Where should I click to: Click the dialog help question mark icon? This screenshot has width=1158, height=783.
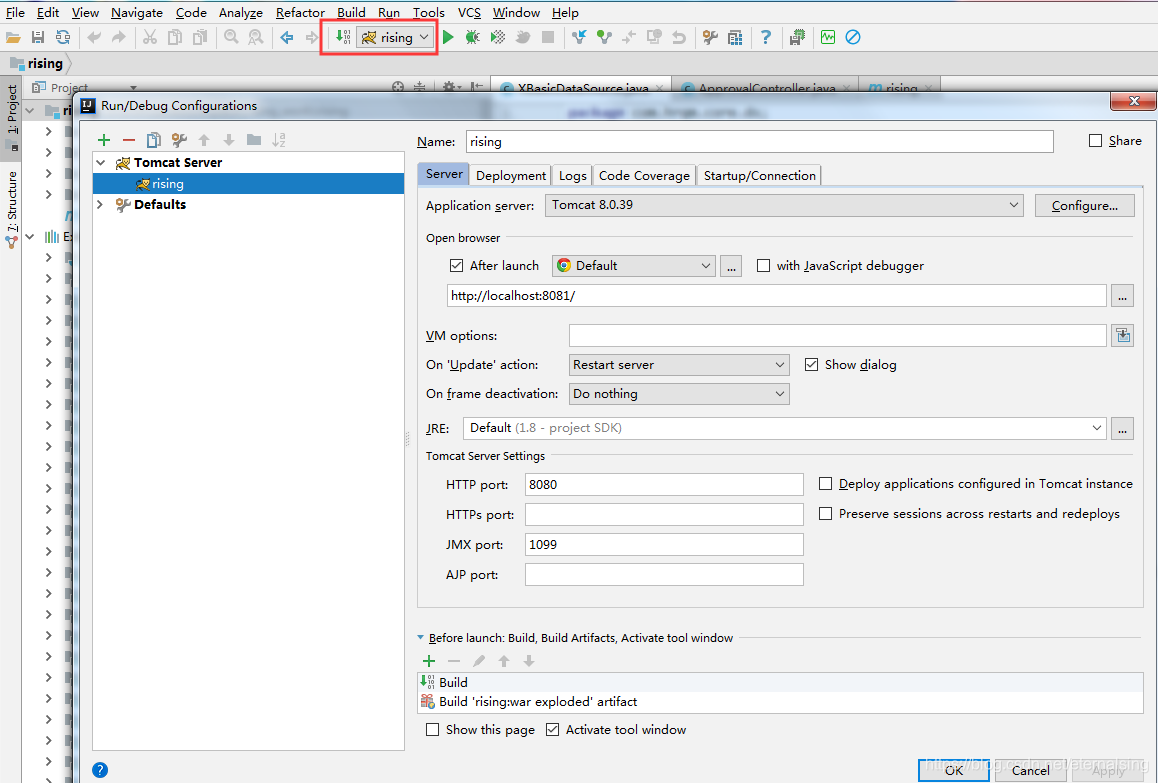pos(100,770)
